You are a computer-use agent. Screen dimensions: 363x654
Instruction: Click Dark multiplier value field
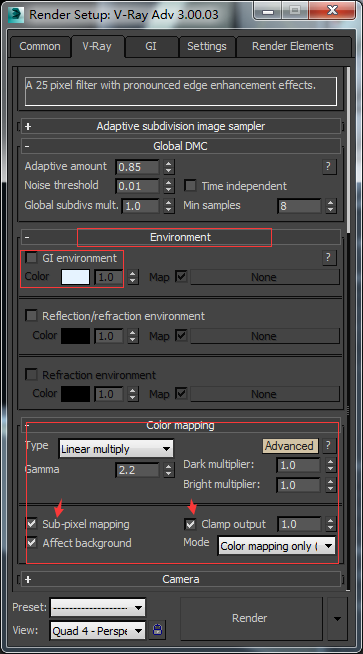click(299, 465)
